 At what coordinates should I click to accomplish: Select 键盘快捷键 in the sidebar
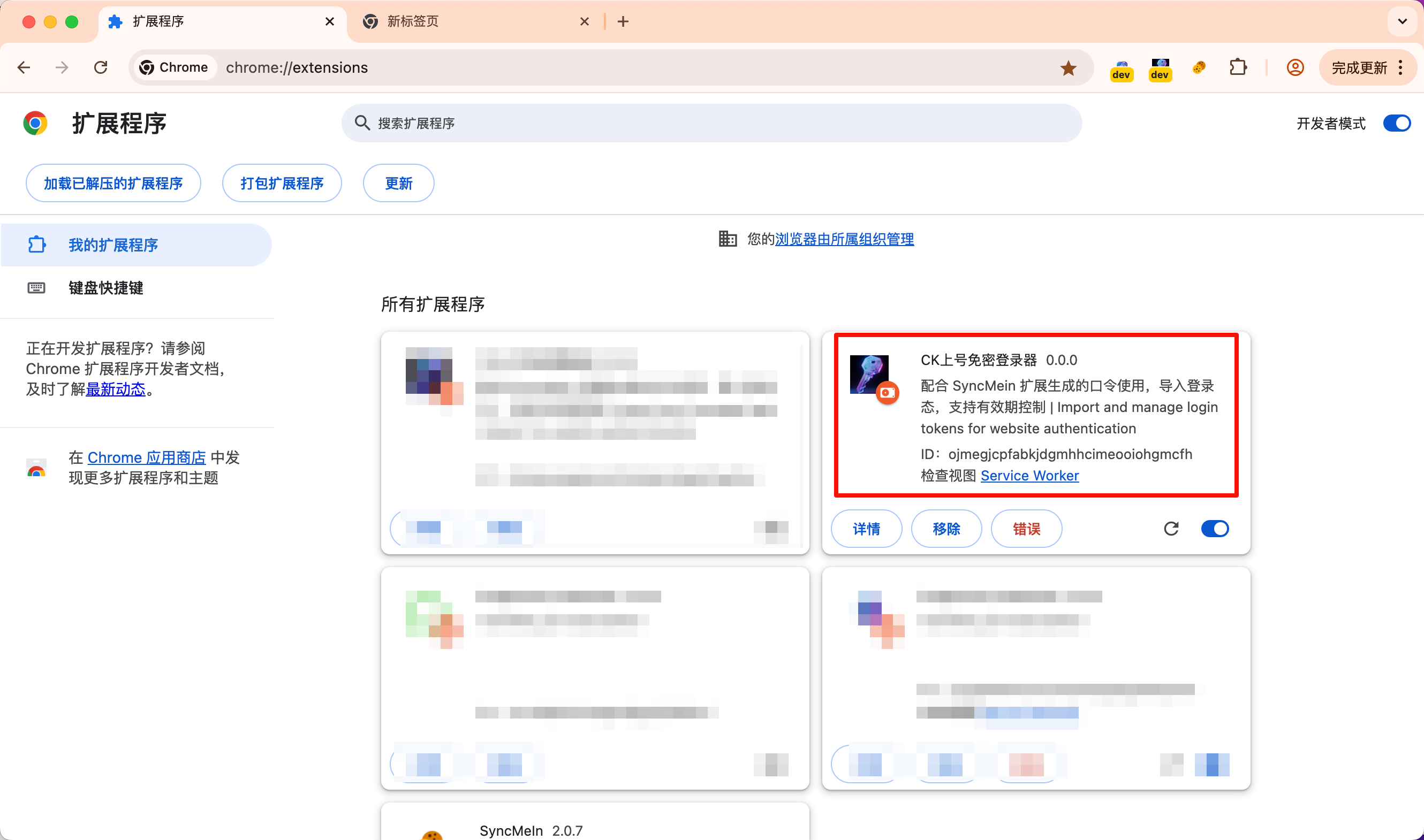[106, 287]
